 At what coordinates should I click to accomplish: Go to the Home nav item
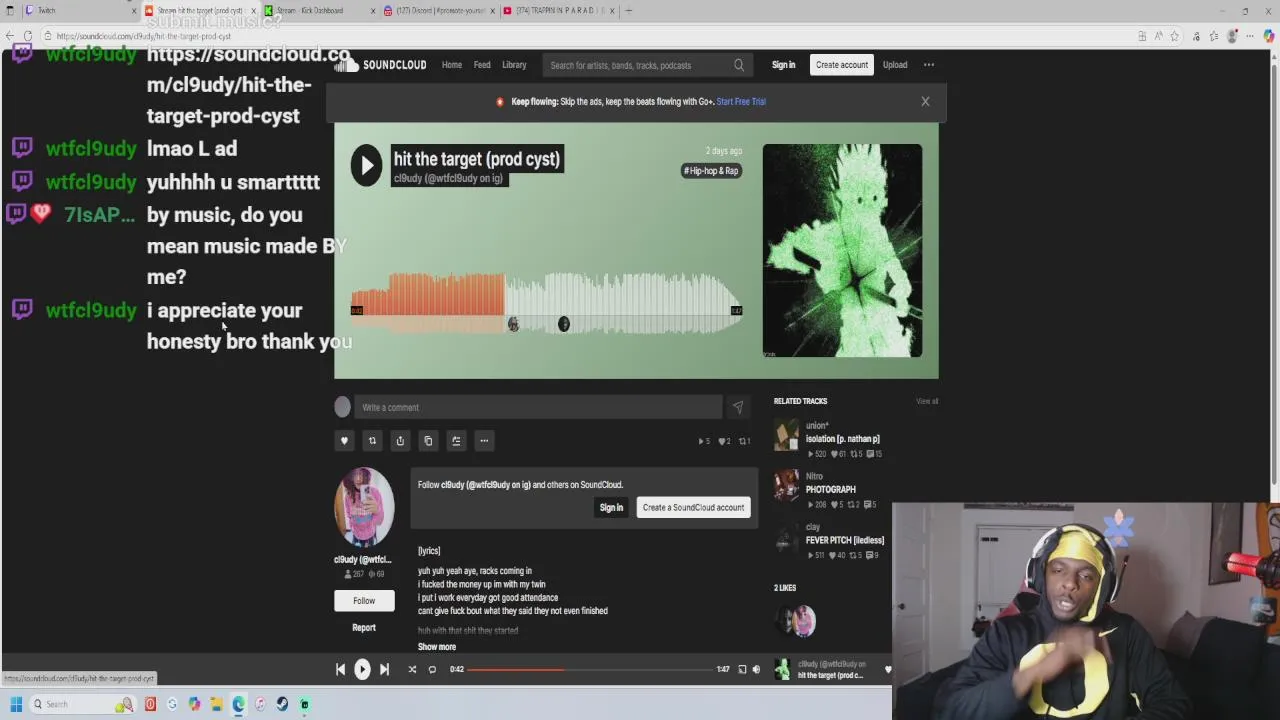point(452,65)
